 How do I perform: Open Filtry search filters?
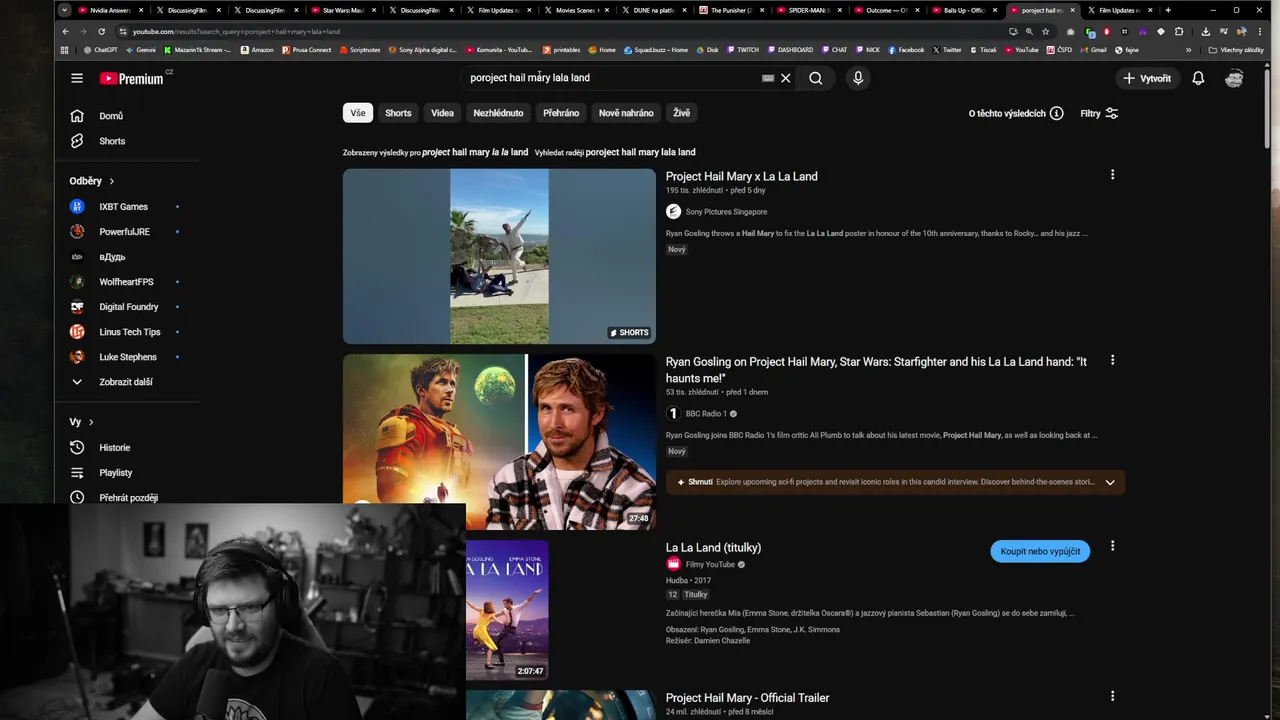pos(1099,113)
